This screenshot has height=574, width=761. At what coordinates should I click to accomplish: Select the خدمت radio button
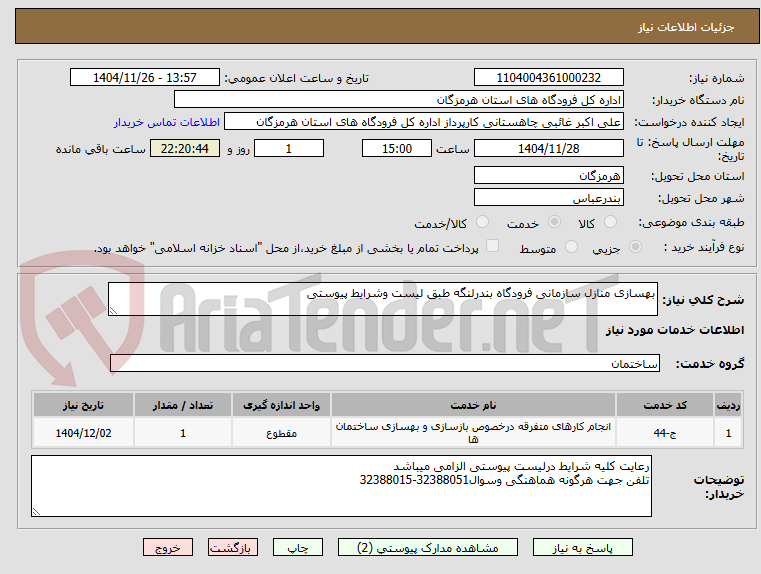(x=554, y=222)
